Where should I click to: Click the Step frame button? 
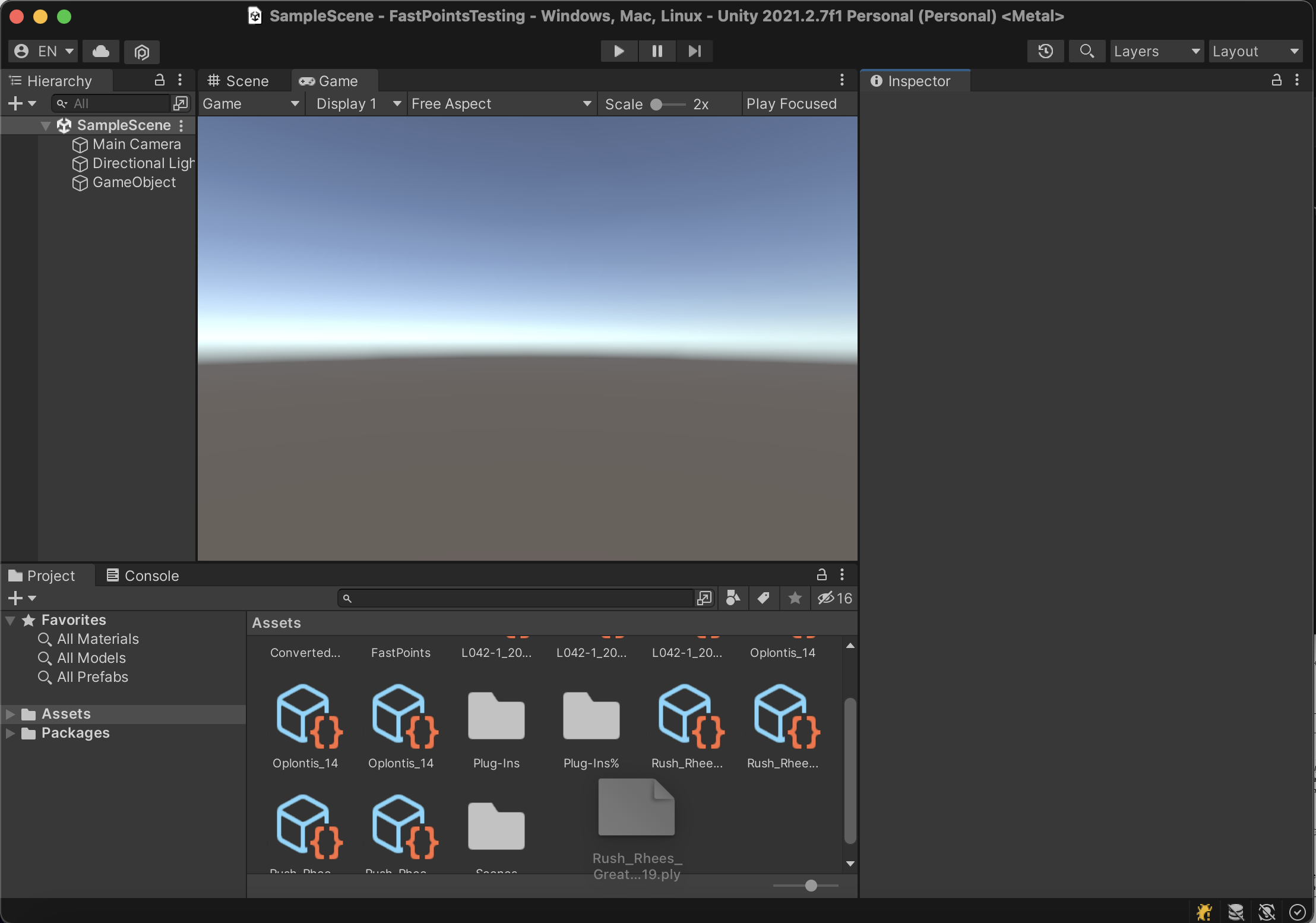click(694, 51)
